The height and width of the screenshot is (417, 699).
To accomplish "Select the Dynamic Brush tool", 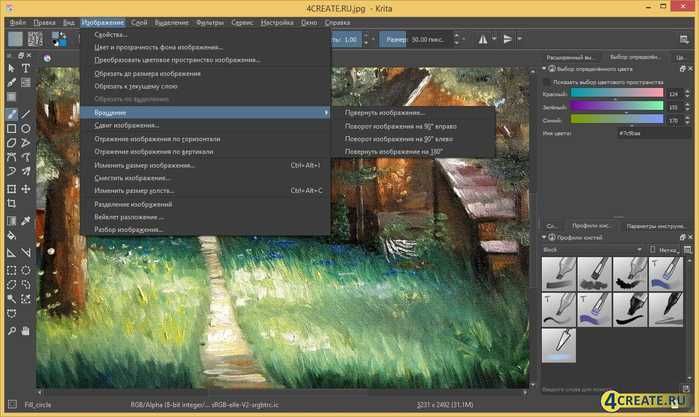I will pyautogui.click(x=12, y=171).
